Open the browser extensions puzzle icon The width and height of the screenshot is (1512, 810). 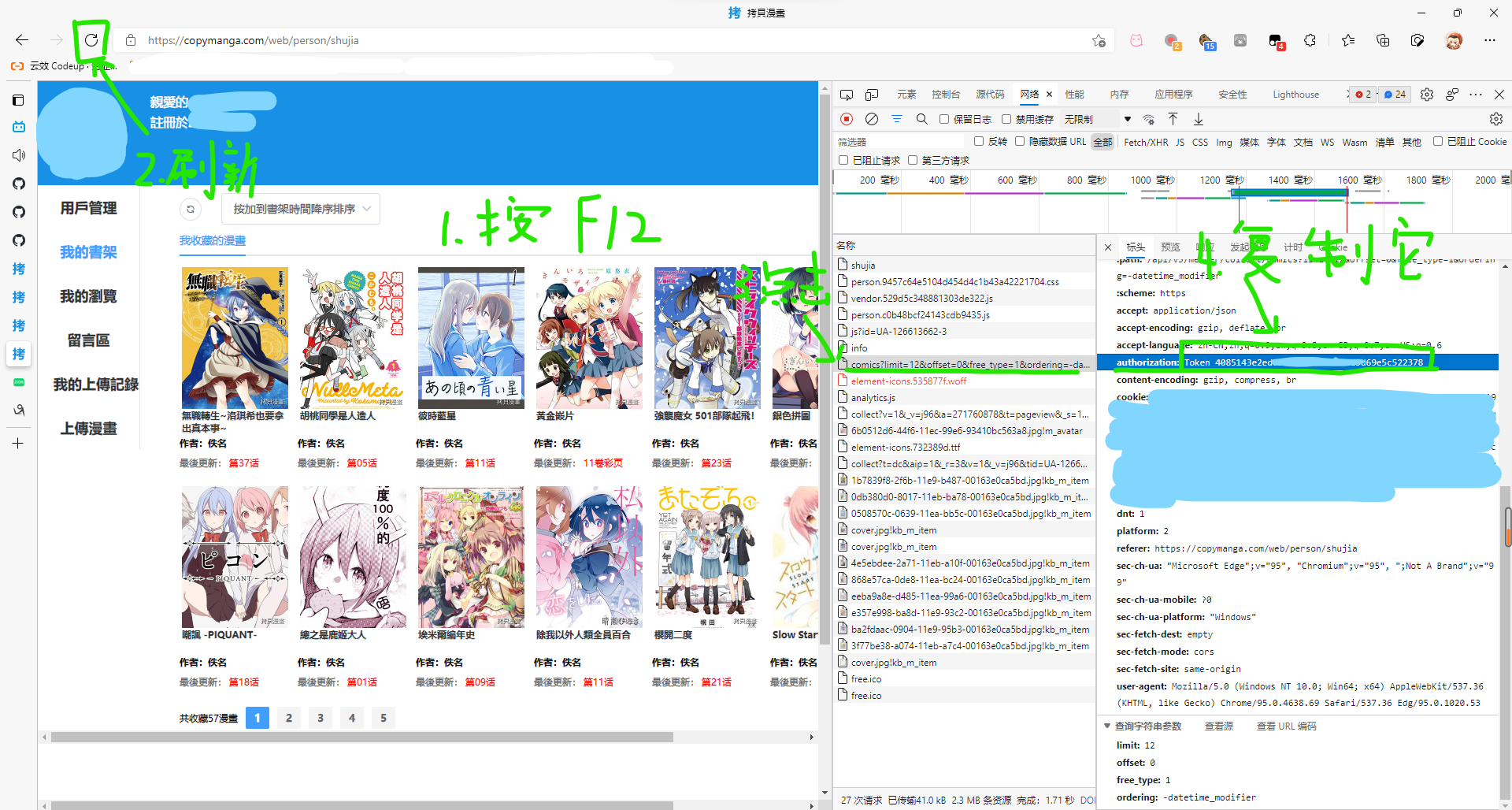[1310, 40]
